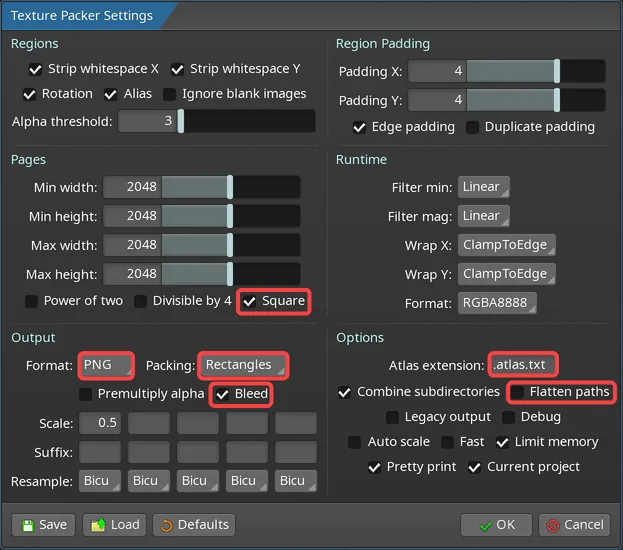
Task: Click the Atlas extension text field
Action: [522, 366]
